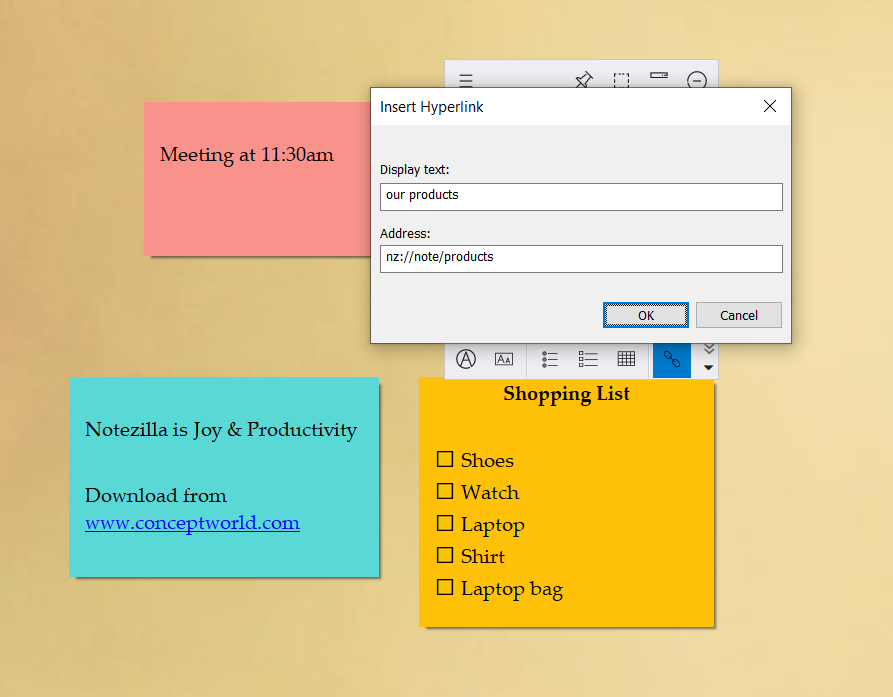
Task: Activate selection mode (dashed rectangle icon)
Action: click(x=621, y=81)
